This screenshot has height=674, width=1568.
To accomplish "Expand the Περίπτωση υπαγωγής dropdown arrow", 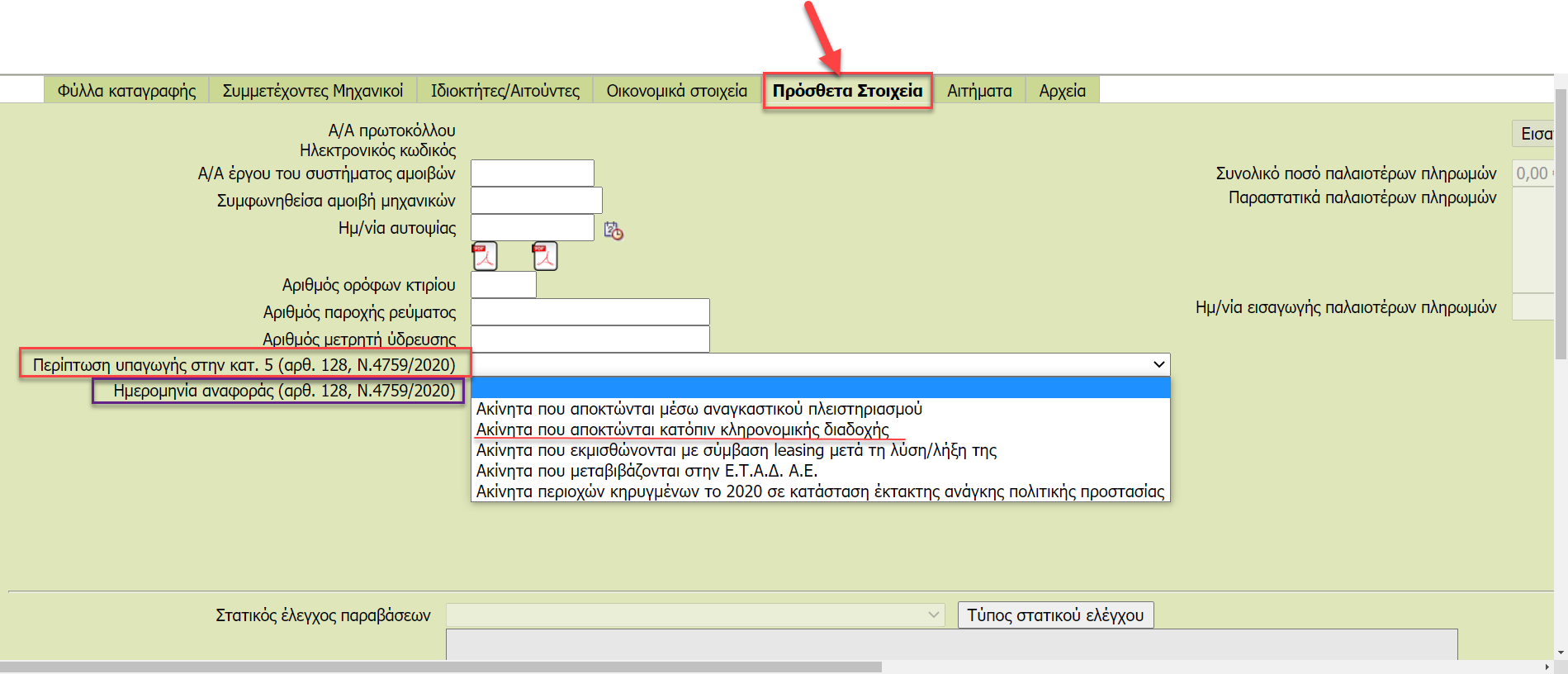I will [x=1158, y=364].
